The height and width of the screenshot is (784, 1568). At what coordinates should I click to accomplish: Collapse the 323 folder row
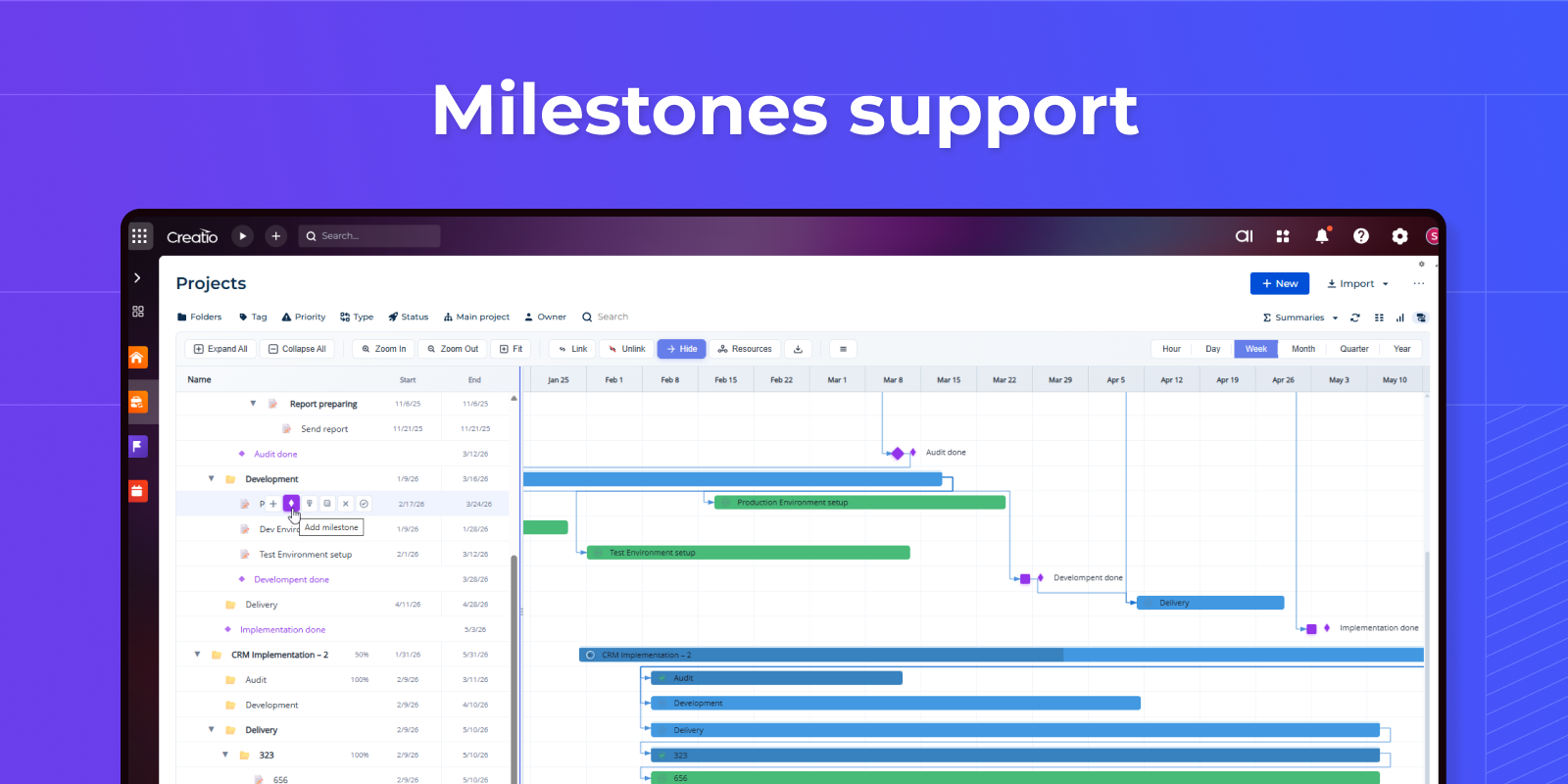click(x=224, y=755)
